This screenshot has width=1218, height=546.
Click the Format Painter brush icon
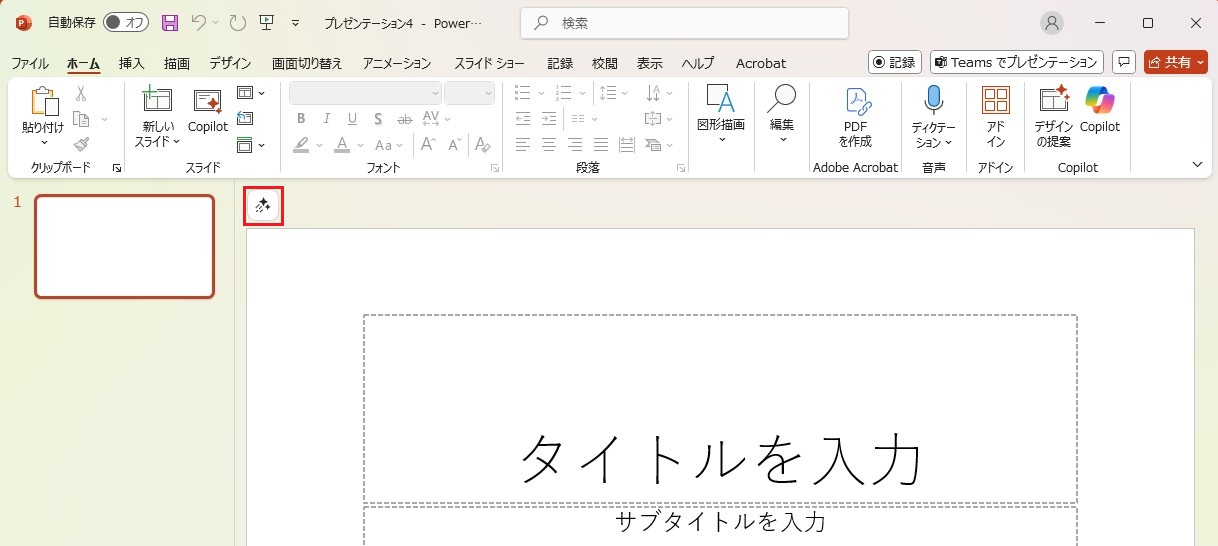click(x=81, y=145)
